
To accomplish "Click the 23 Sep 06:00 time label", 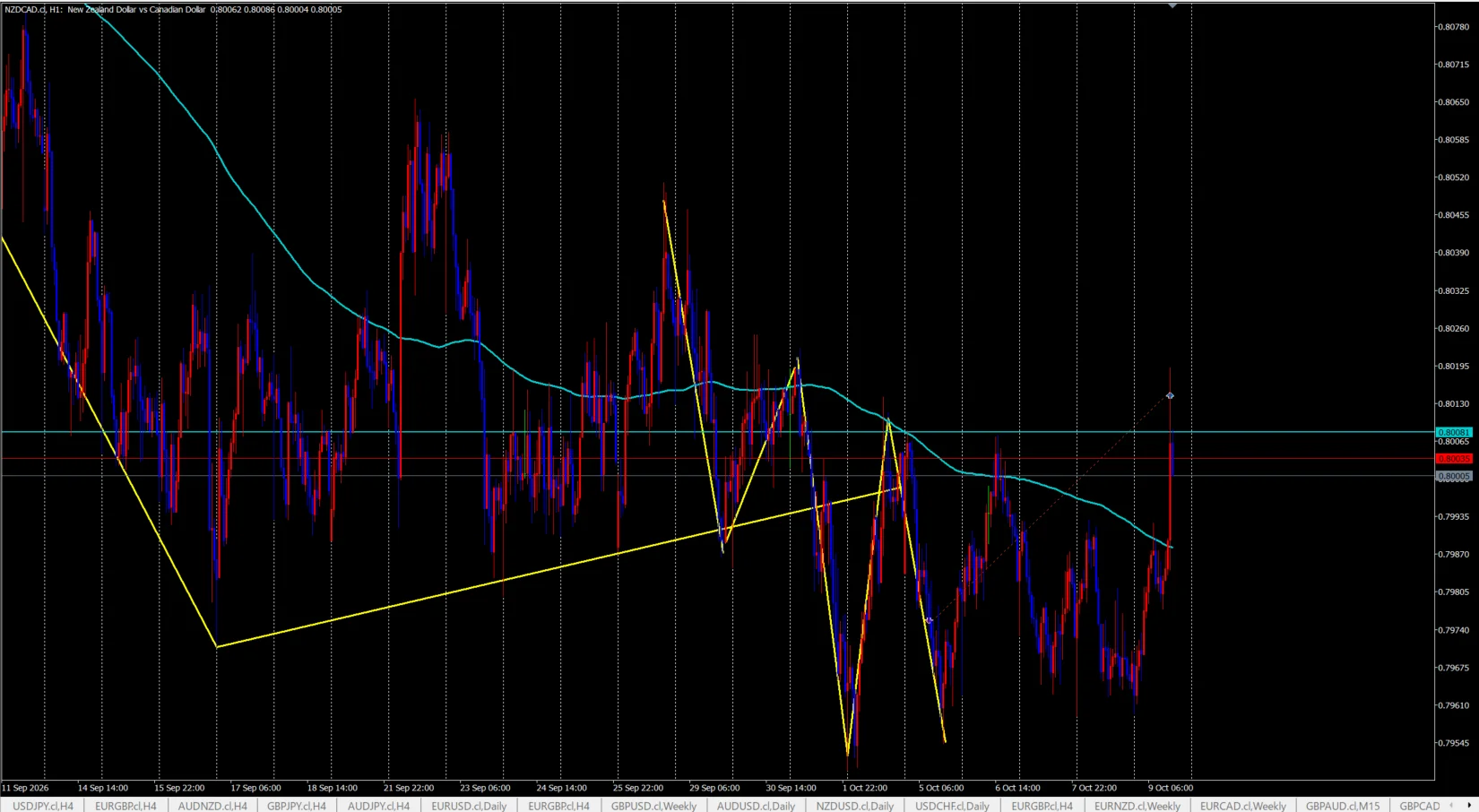I will (x=485, y=788).
